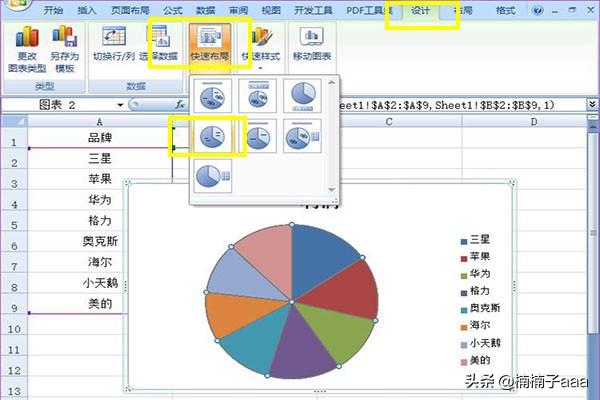Switch to the 数据 (Data) tab
600x400 pixels.
pos(205,10)
